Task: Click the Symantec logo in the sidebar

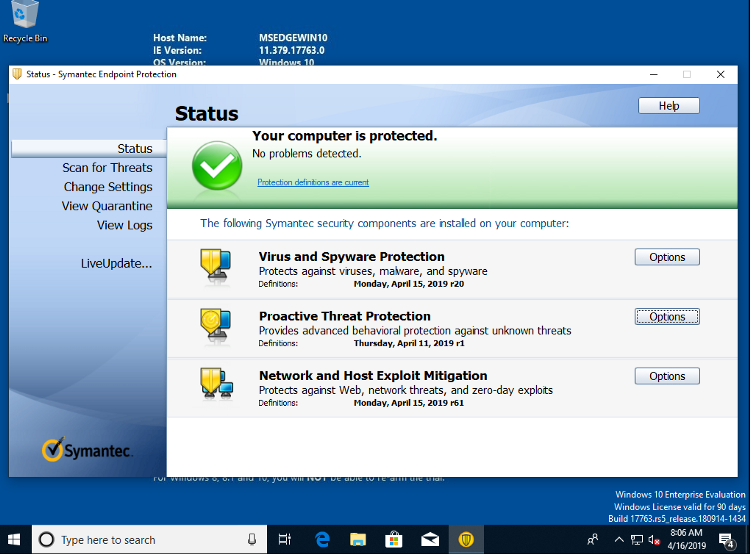Action: (x=87, y=450)
